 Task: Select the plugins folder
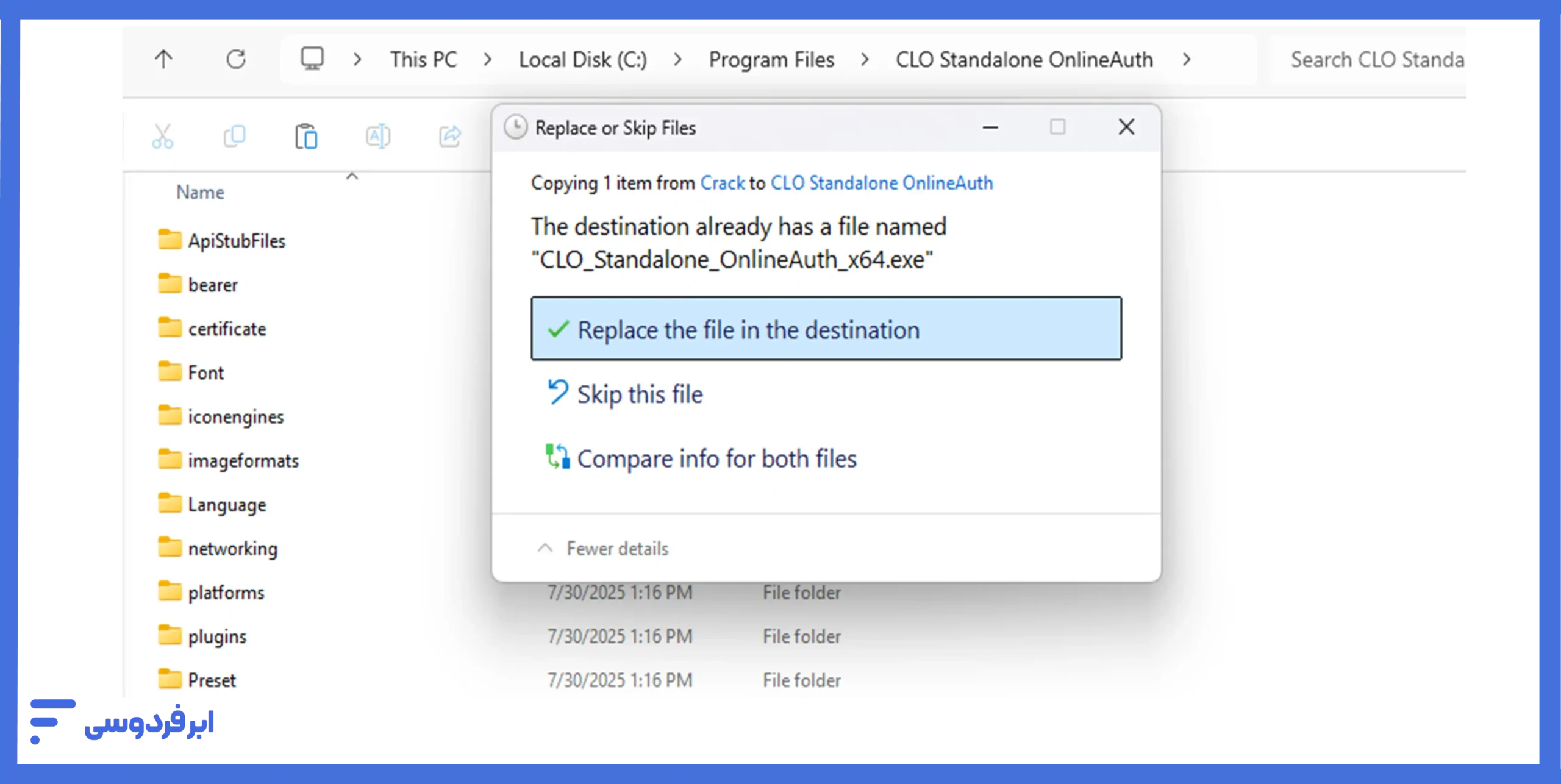click(x=217, y=636)
